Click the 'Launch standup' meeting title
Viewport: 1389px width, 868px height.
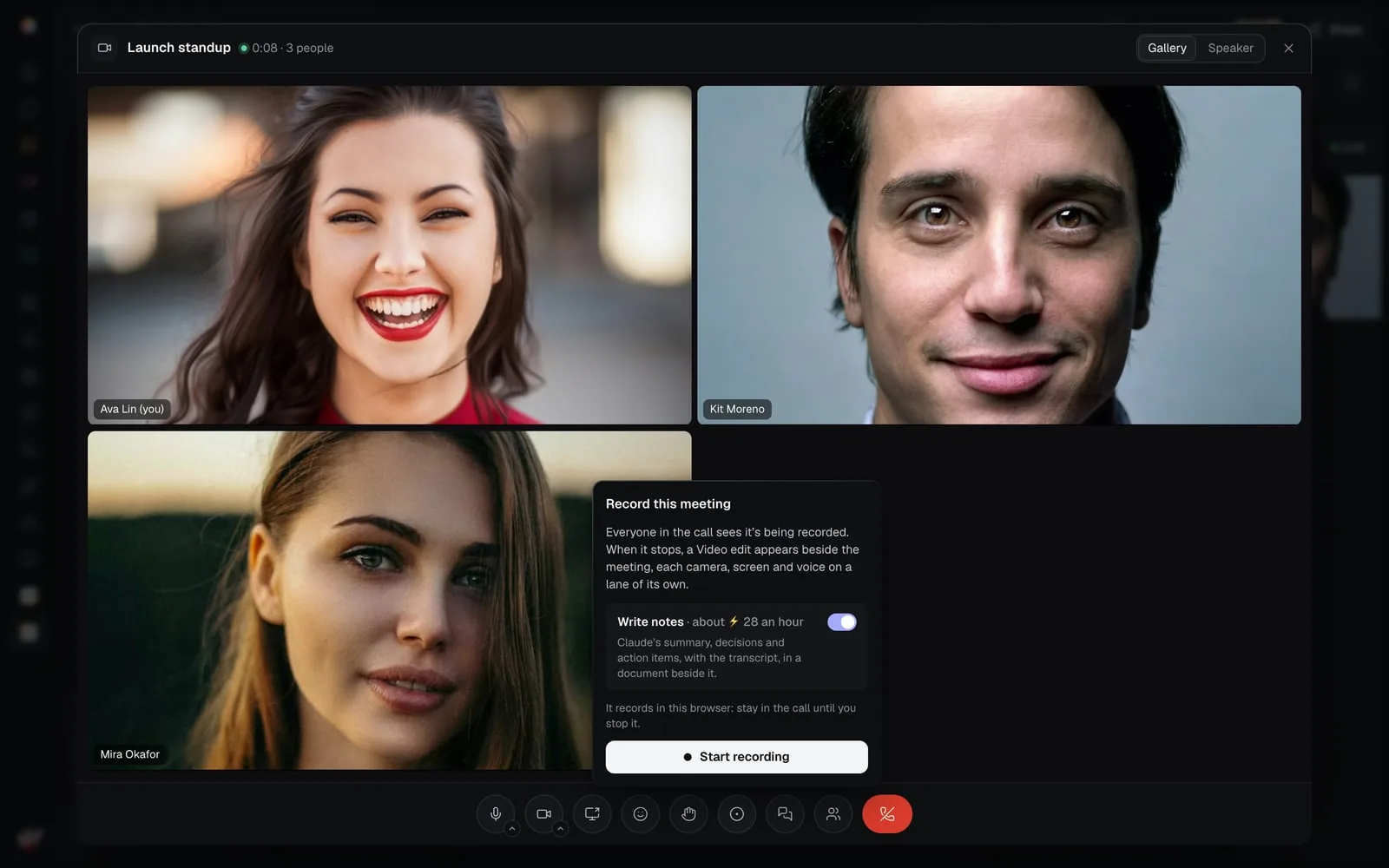[x=179, y=48]
